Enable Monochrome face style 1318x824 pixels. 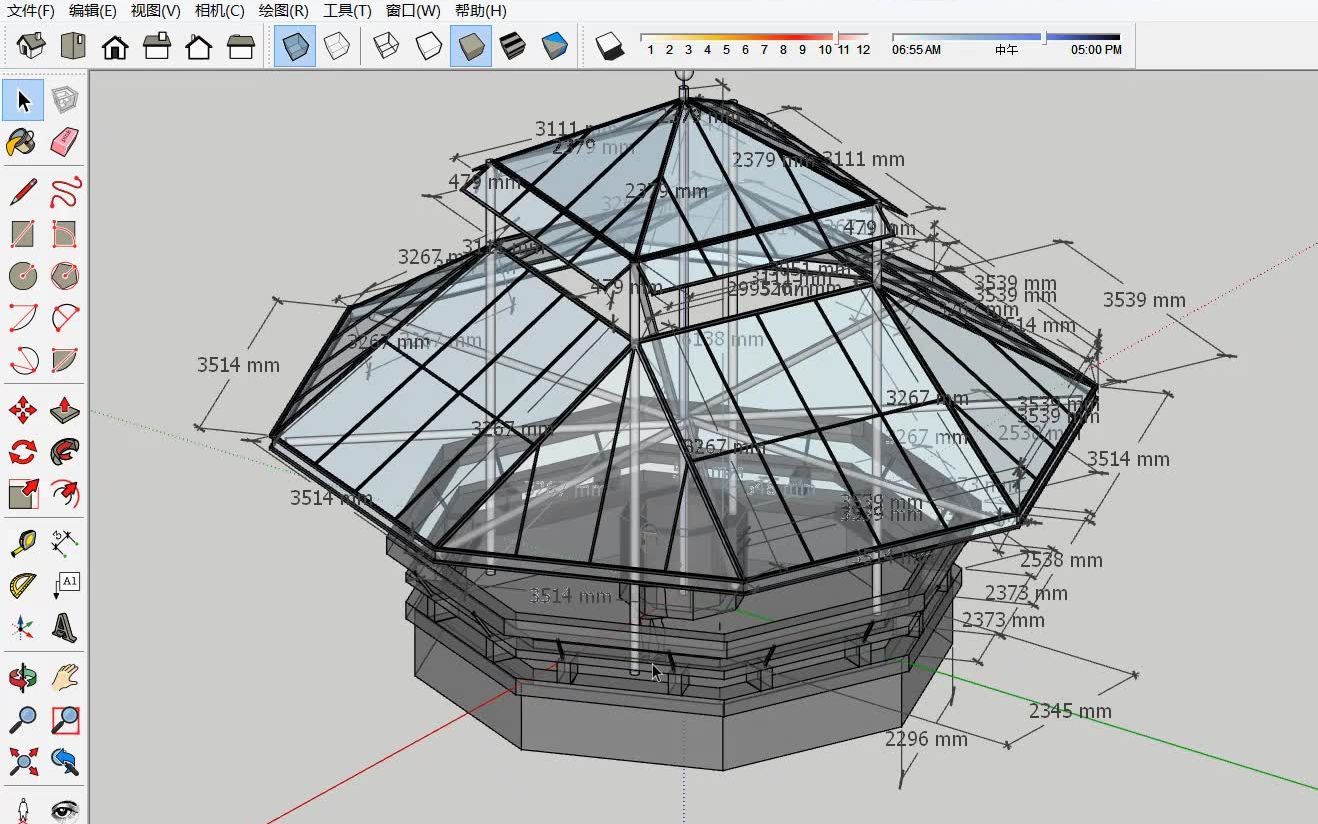point(554,46)
